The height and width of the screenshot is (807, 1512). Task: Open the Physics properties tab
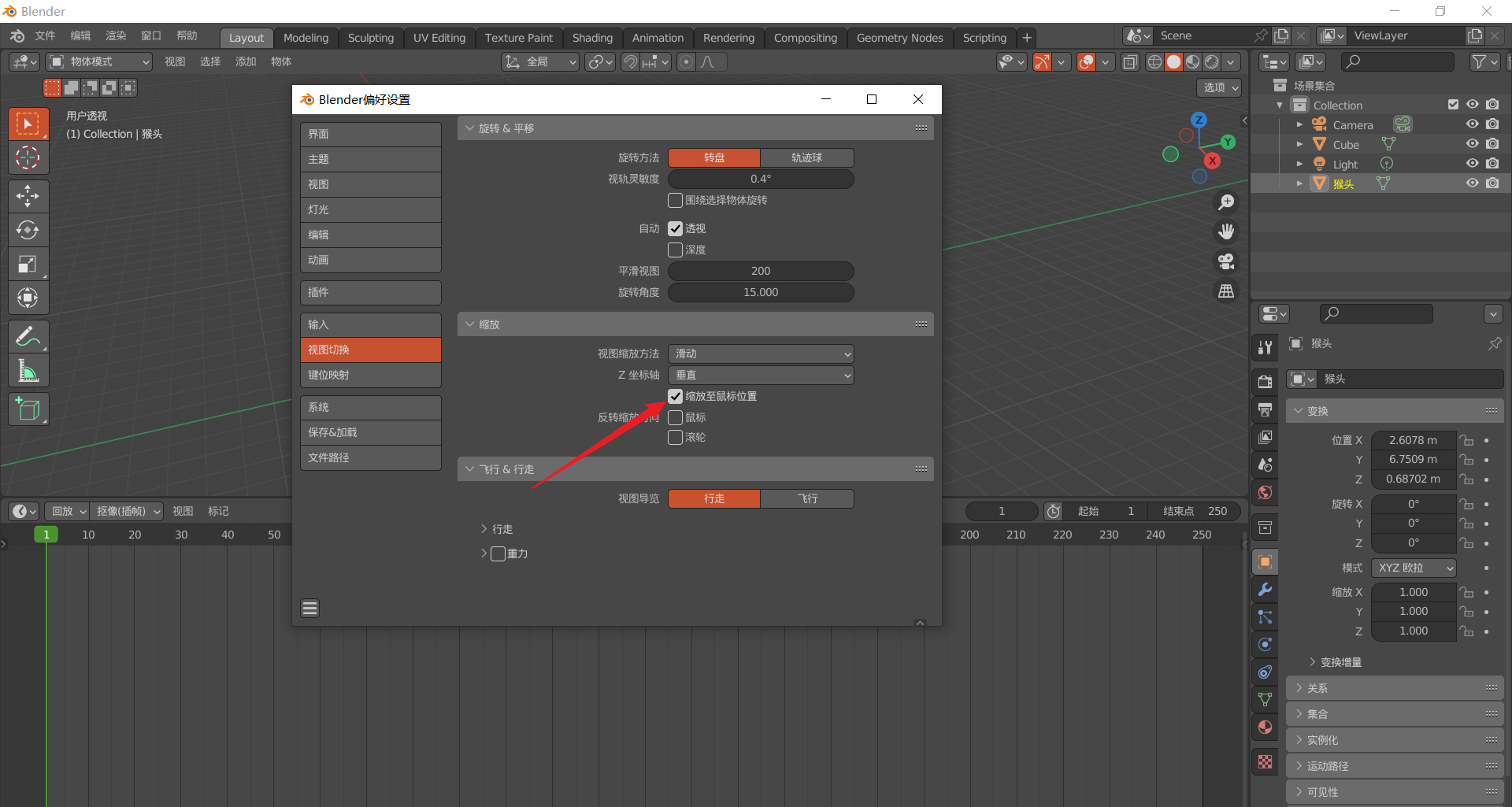point(1266,644)
